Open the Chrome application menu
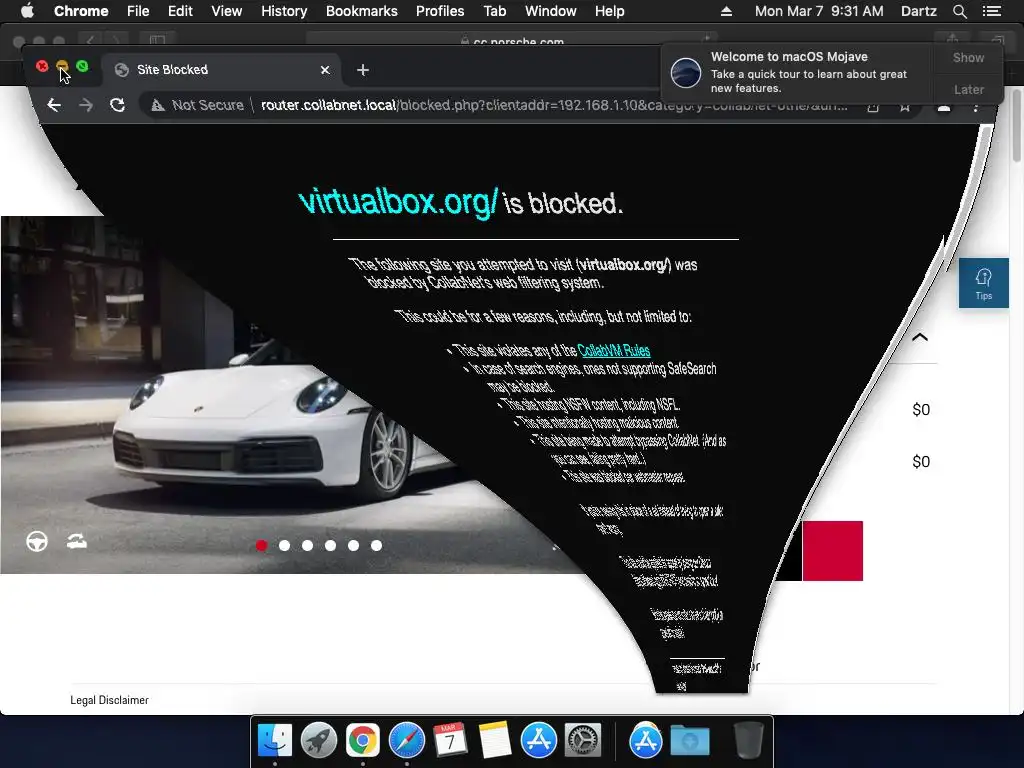Viewport: 1024px width, 768px height. (81, 11)
